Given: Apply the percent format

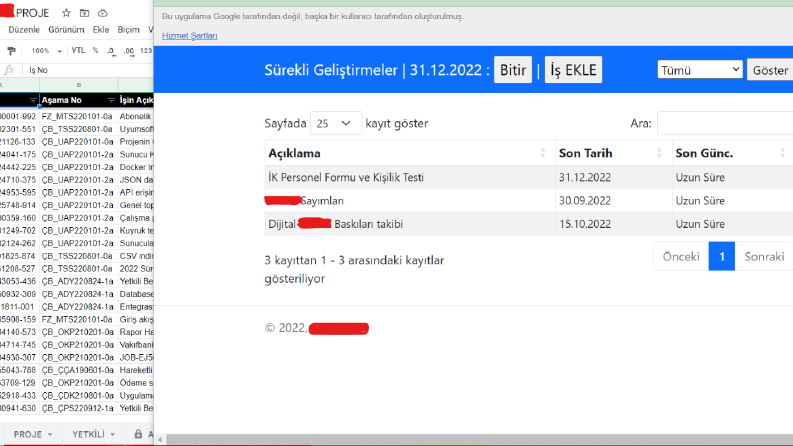Looking at the screenshot, I should pos(95,51).
